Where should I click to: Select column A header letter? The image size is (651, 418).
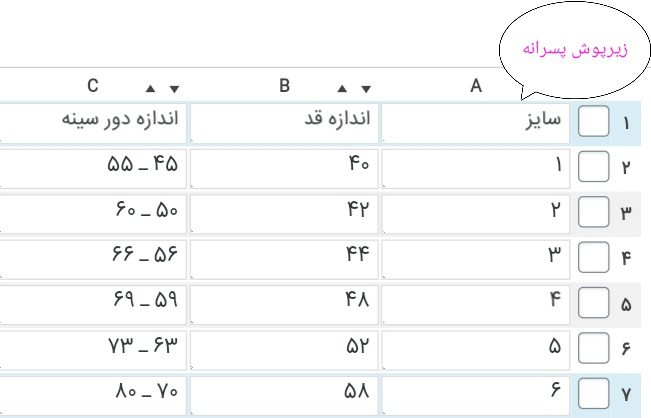(476, 87)
